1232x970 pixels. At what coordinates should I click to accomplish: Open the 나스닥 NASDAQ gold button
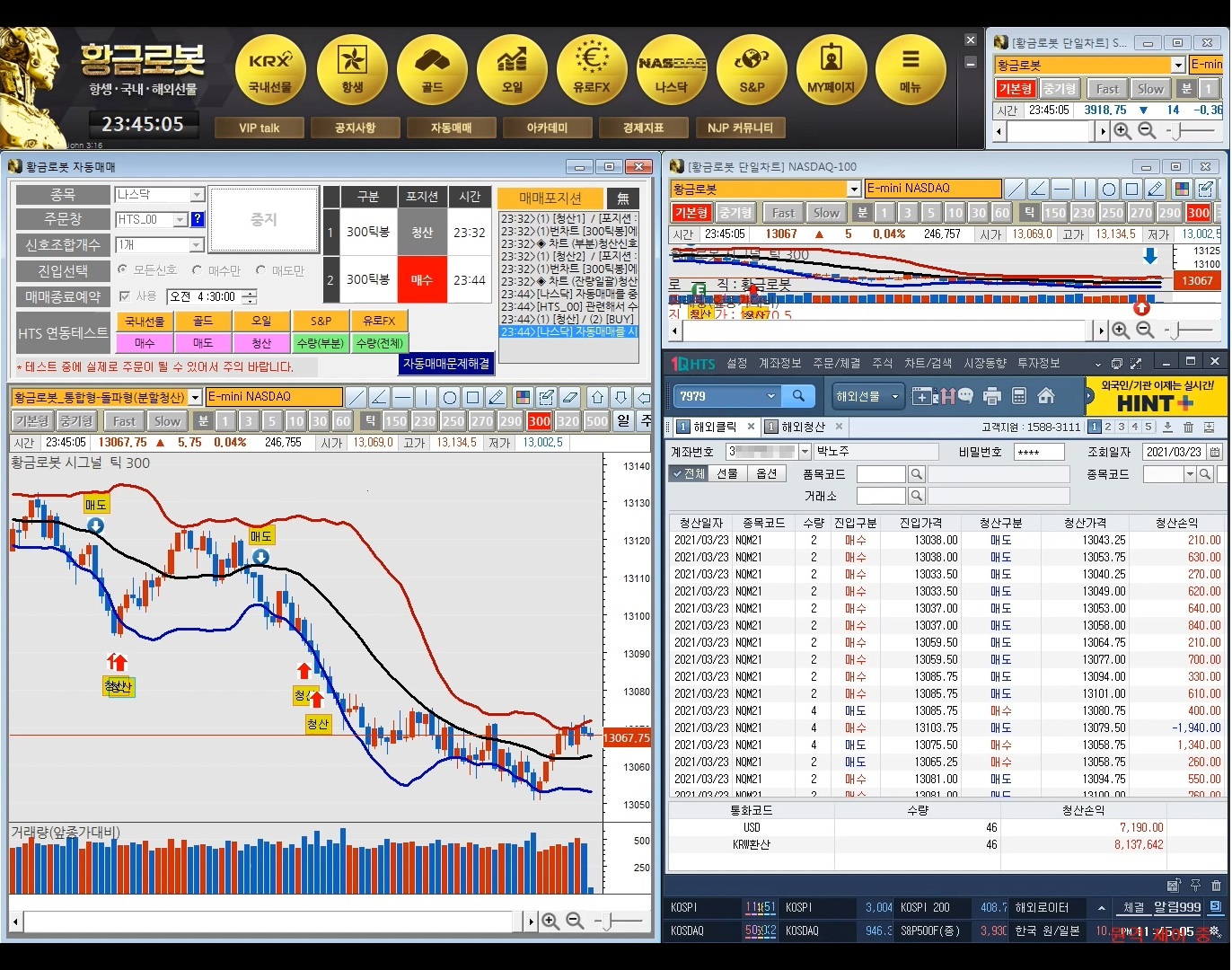pos(672,70)
